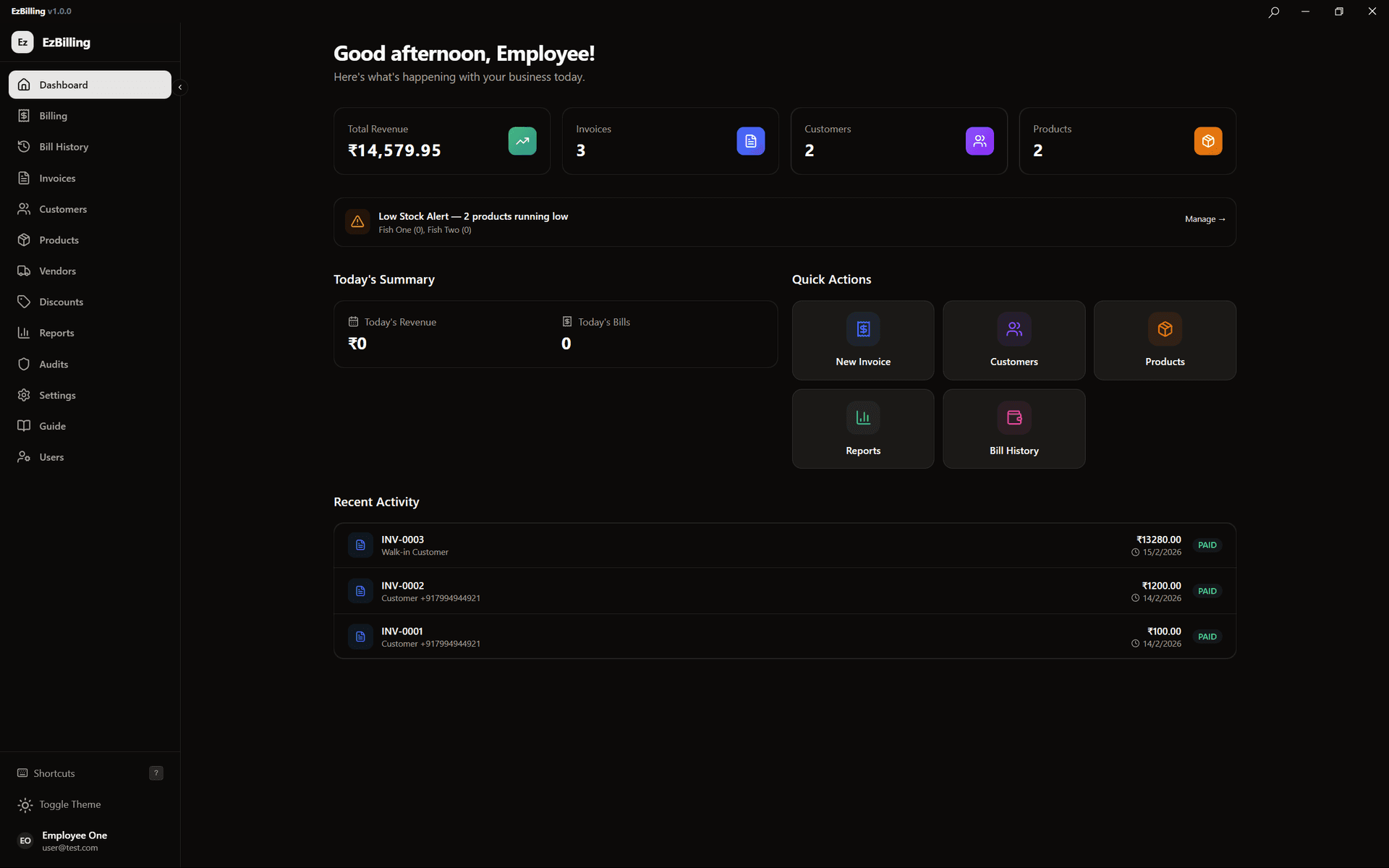Click the Bill History quick action card
The image size is (1389, 868).
[1014, 428]
